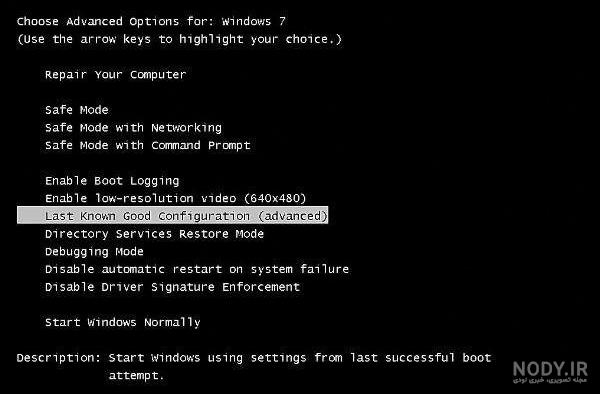The width and height of the screenshot is (600, 394).
Task: Select the Repair Your Computer option
Action: 116,74
